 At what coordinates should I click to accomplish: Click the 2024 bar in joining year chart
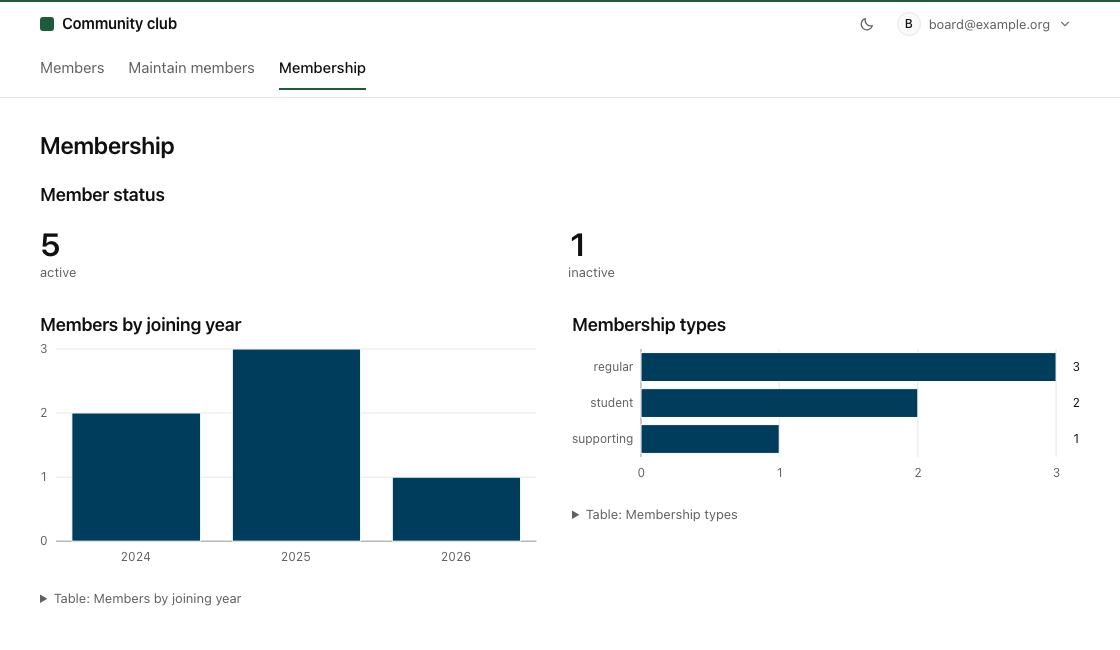tap(136, 477)
